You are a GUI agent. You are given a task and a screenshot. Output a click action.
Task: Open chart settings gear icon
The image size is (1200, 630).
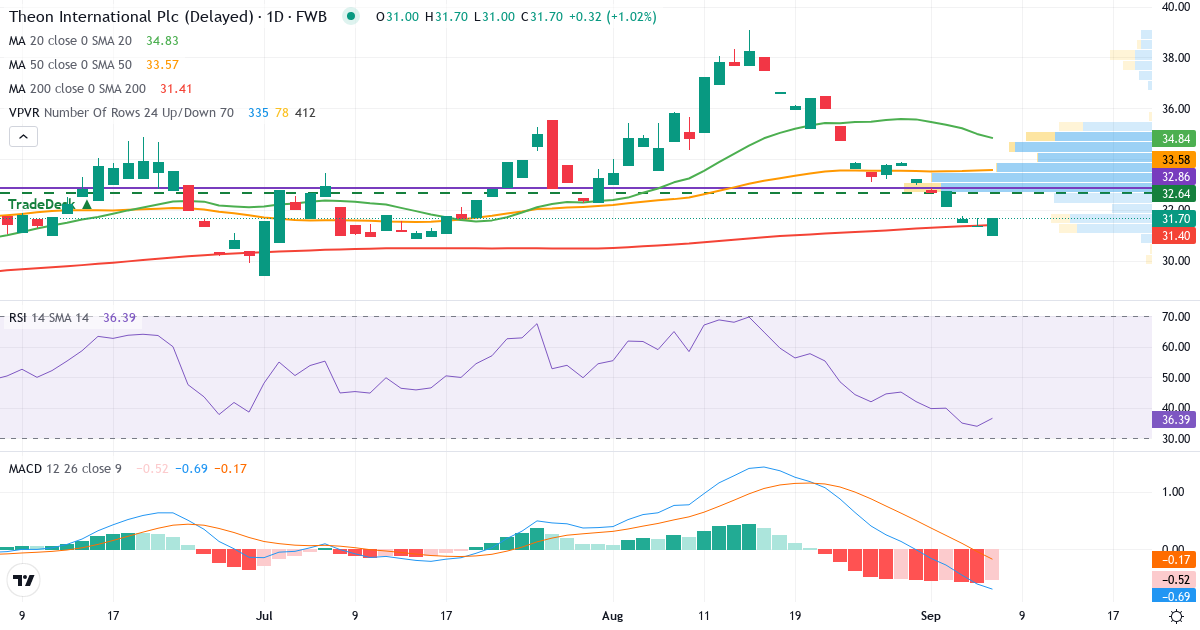click(x=1177, y=616)
